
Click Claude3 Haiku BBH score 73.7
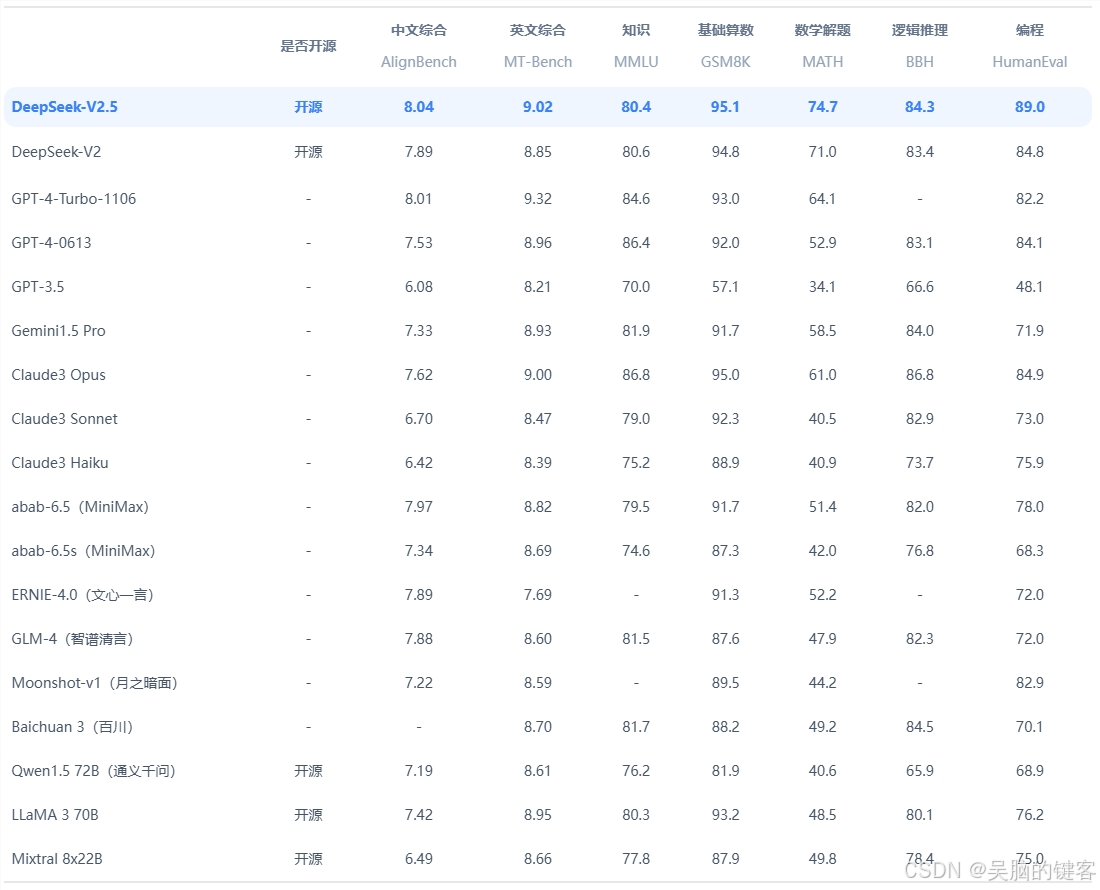pos(920,463)
